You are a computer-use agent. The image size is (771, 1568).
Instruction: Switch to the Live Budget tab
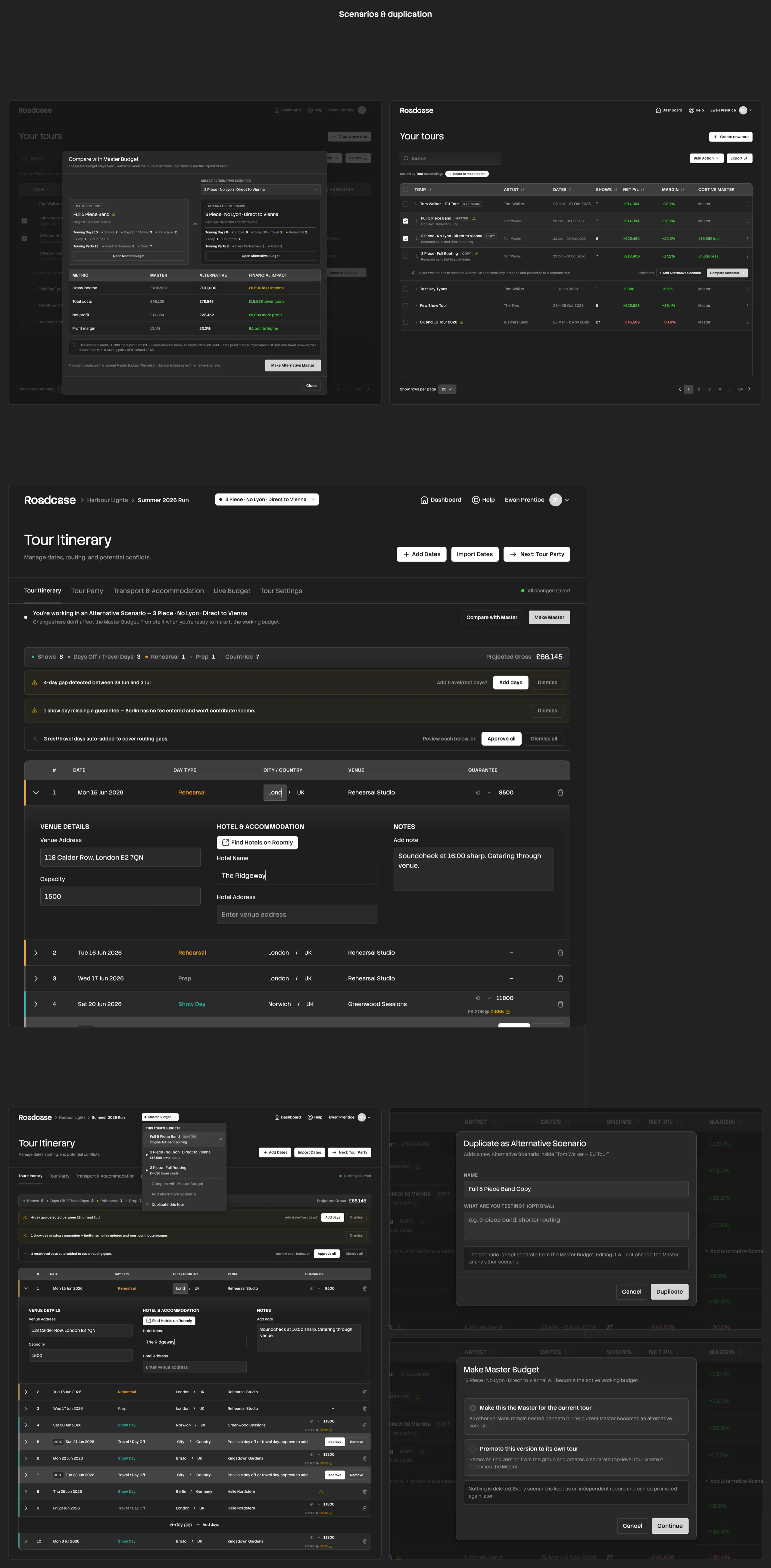coord(232,591)
